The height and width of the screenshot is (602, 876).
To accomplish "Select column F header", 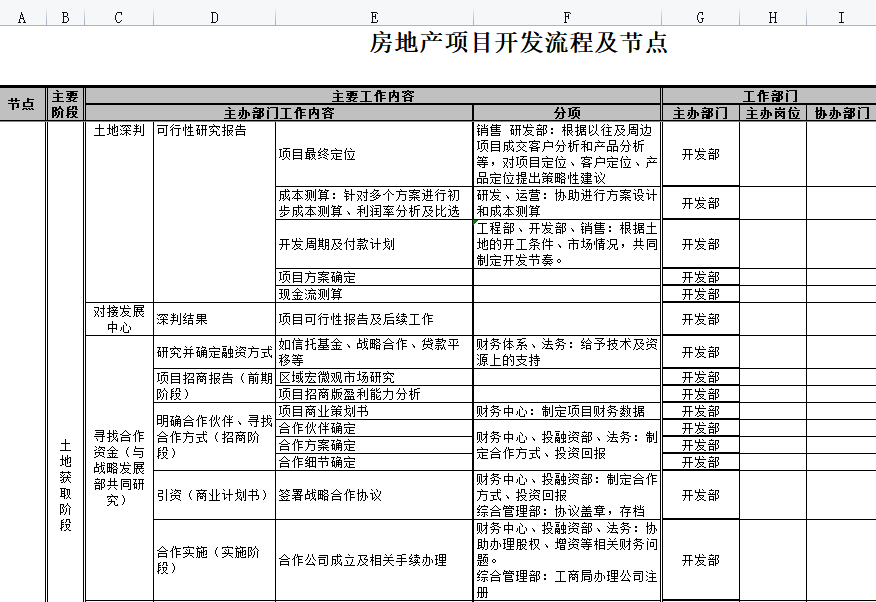I will 567,18.
